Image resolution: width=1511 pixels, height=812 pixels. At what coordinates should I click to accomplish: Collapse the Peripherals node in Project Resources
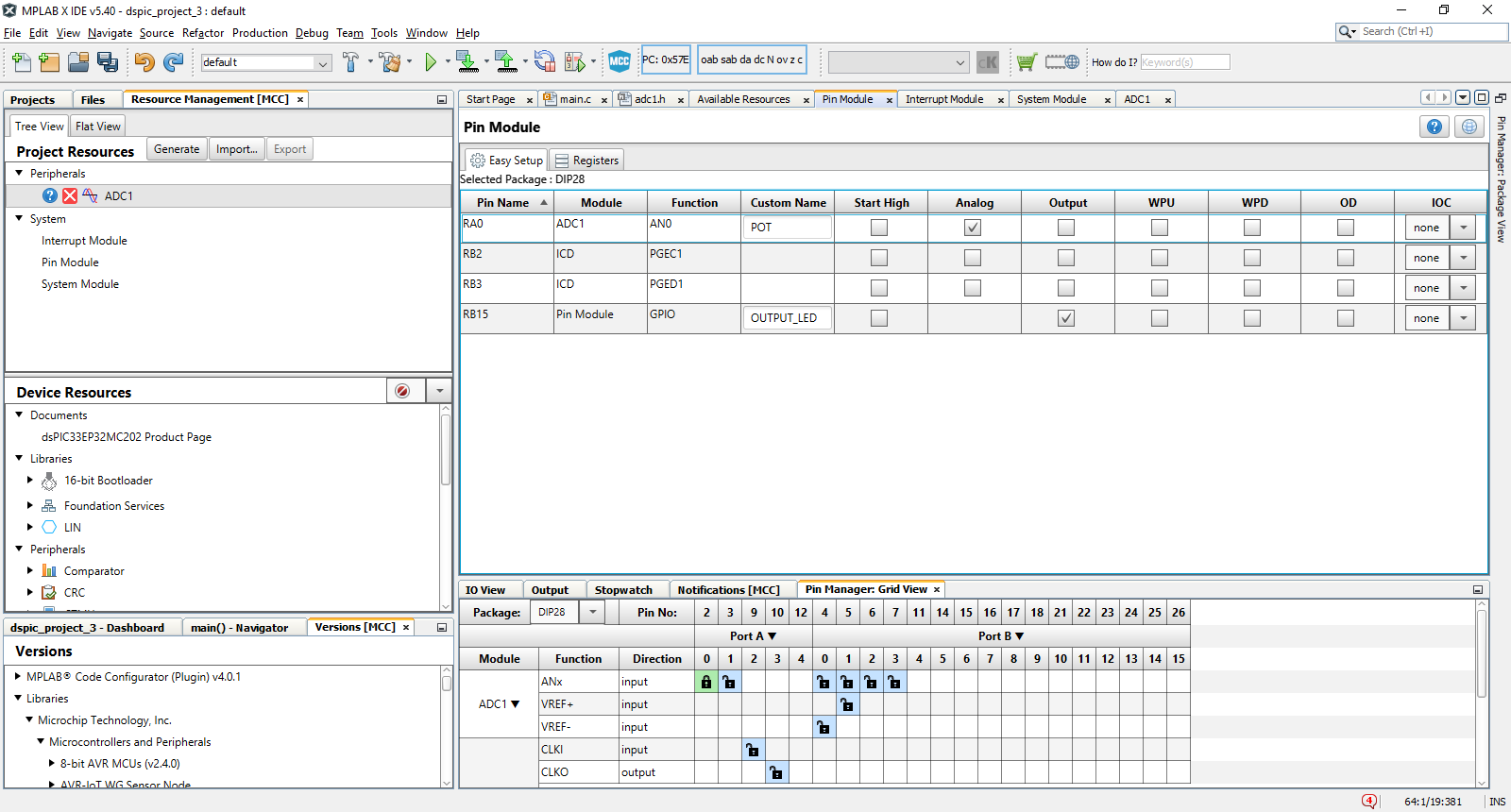pos(19,173)
